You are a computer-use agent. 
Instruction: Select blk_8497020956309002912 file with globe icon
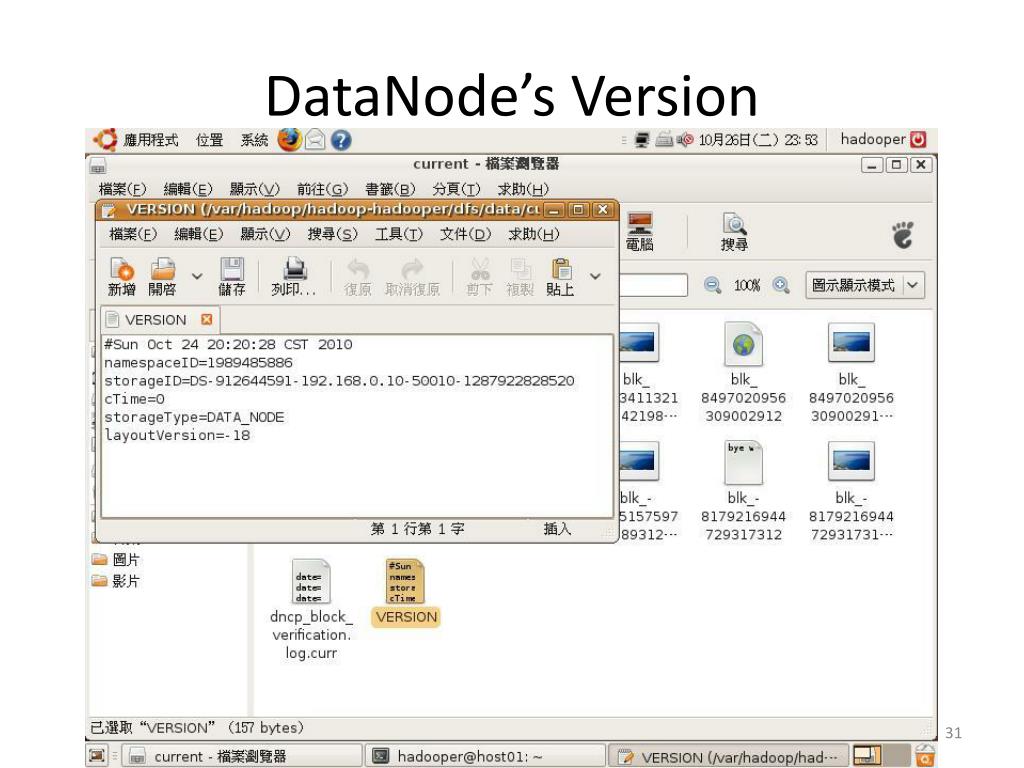click(x=743, y=373)
